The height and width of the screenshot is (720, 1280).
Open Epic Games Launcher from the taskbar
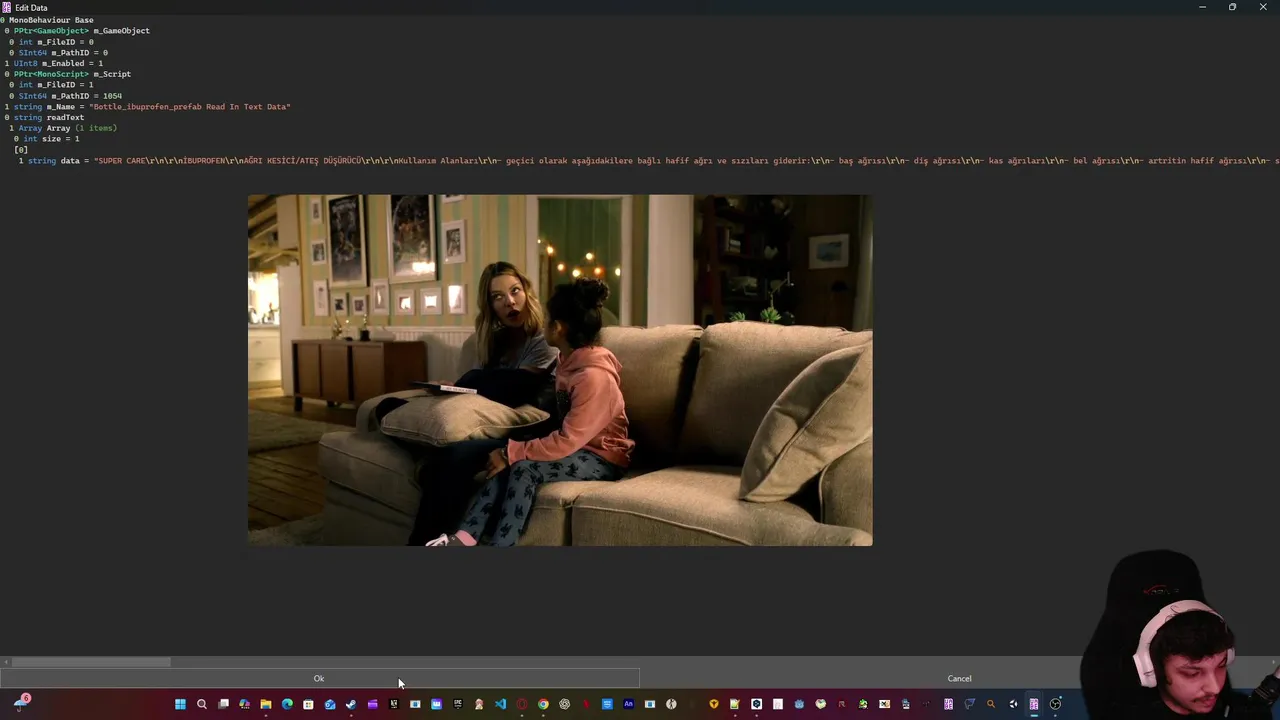(457, 704)
